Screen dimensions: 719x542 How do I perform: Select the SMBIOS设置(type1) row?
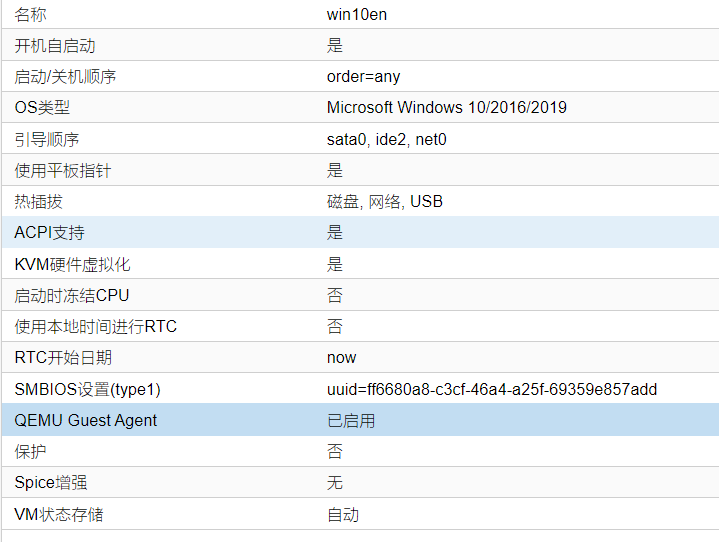pos(360,389)
